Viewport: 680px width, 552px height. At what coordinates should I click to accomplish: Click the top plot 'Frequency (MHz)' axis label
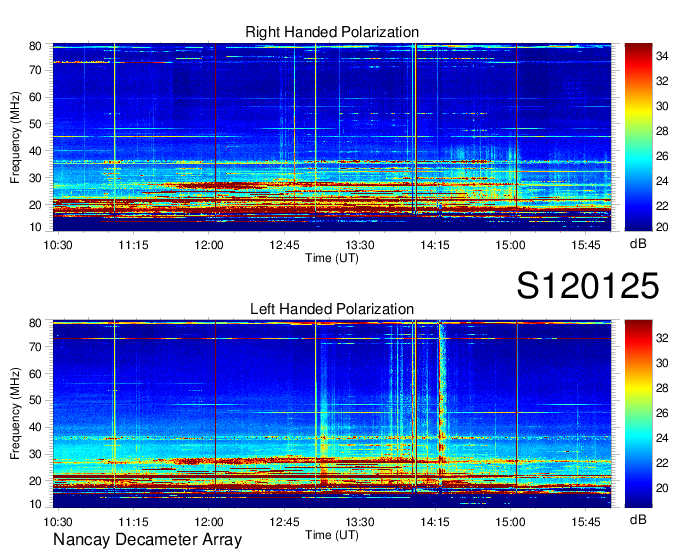pos(15,137)
